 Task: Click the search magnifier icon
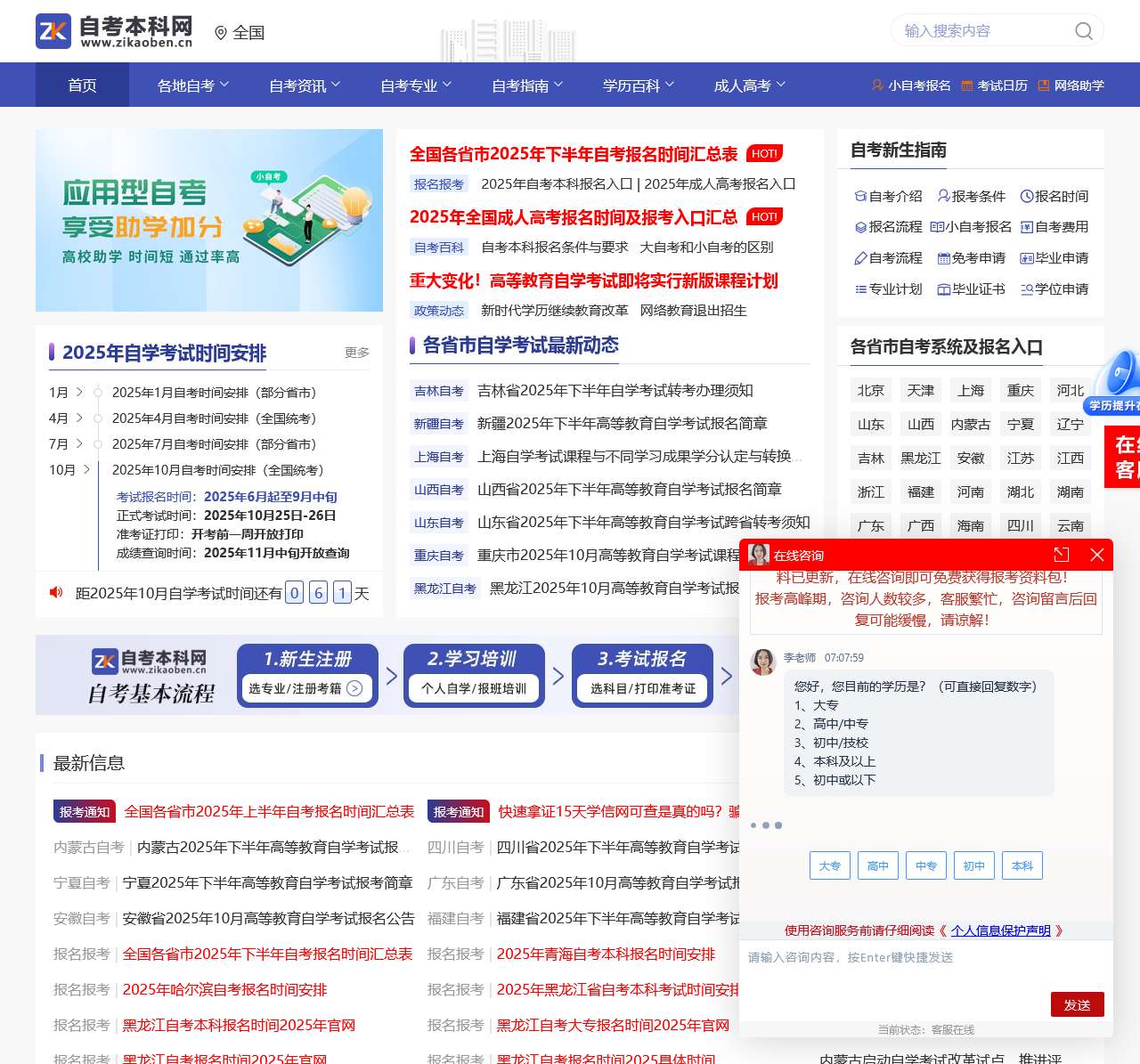click(1083, 31)
